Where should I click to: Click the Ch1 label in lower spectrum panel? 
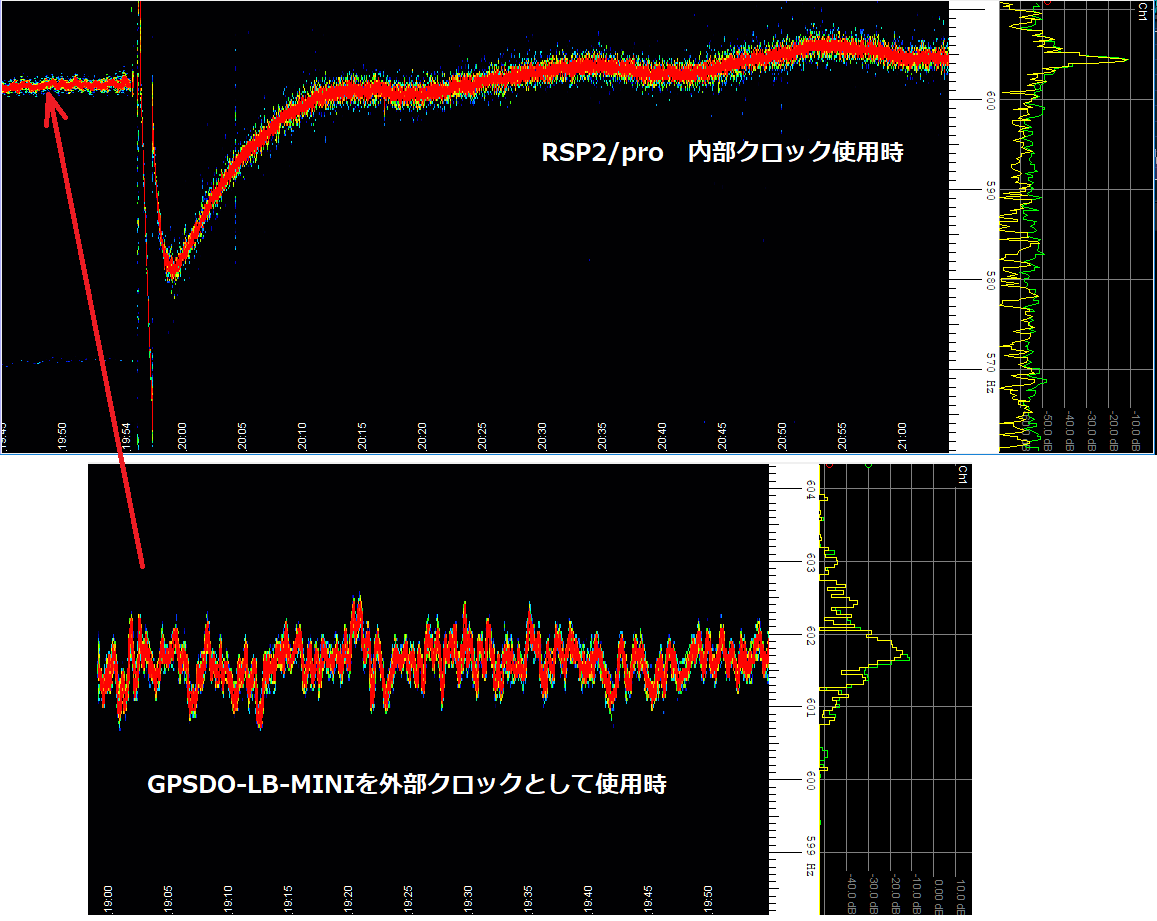point(962,475)
